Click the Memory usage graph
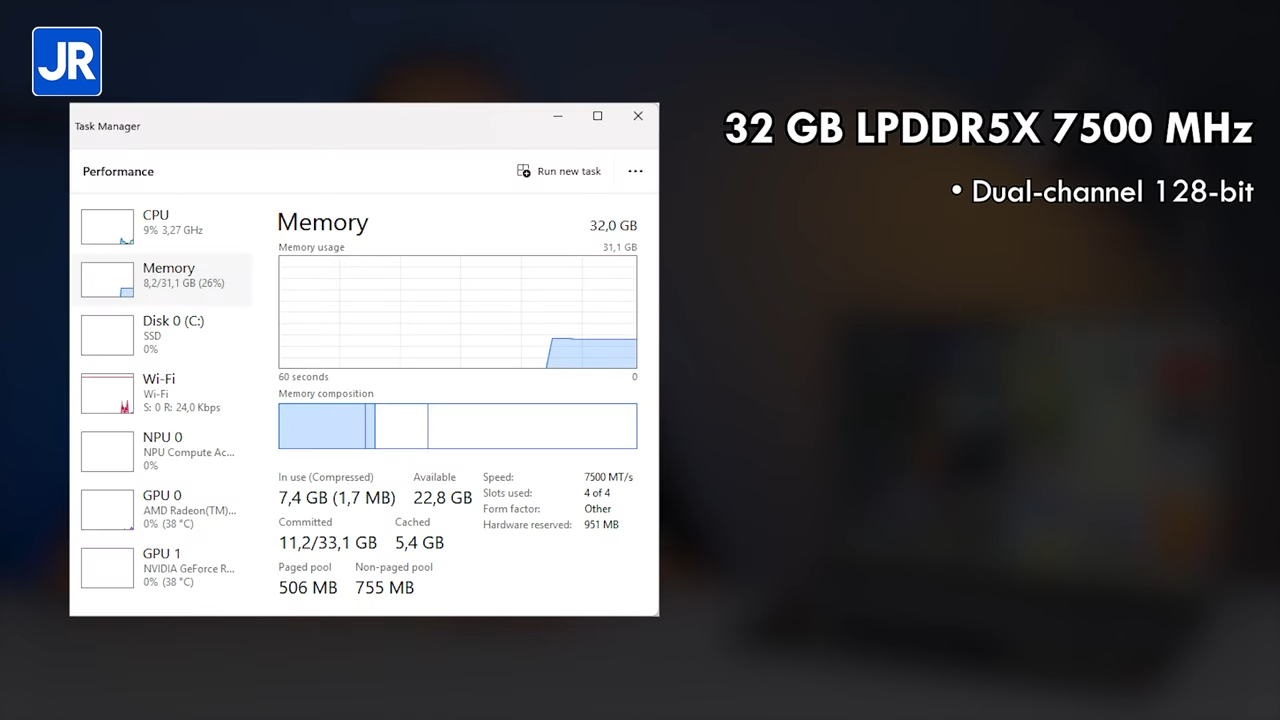Image resolution: width=1280 pixels, height=720 pixels. click(x=457, y=312)
